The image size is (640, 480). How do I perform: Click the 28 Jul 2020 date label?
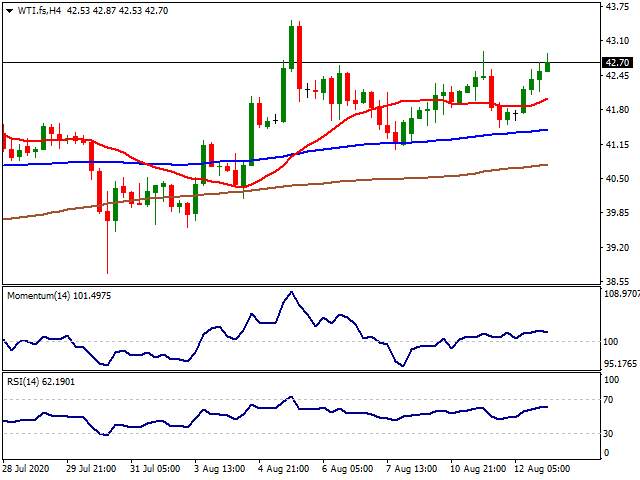[27, 469]
